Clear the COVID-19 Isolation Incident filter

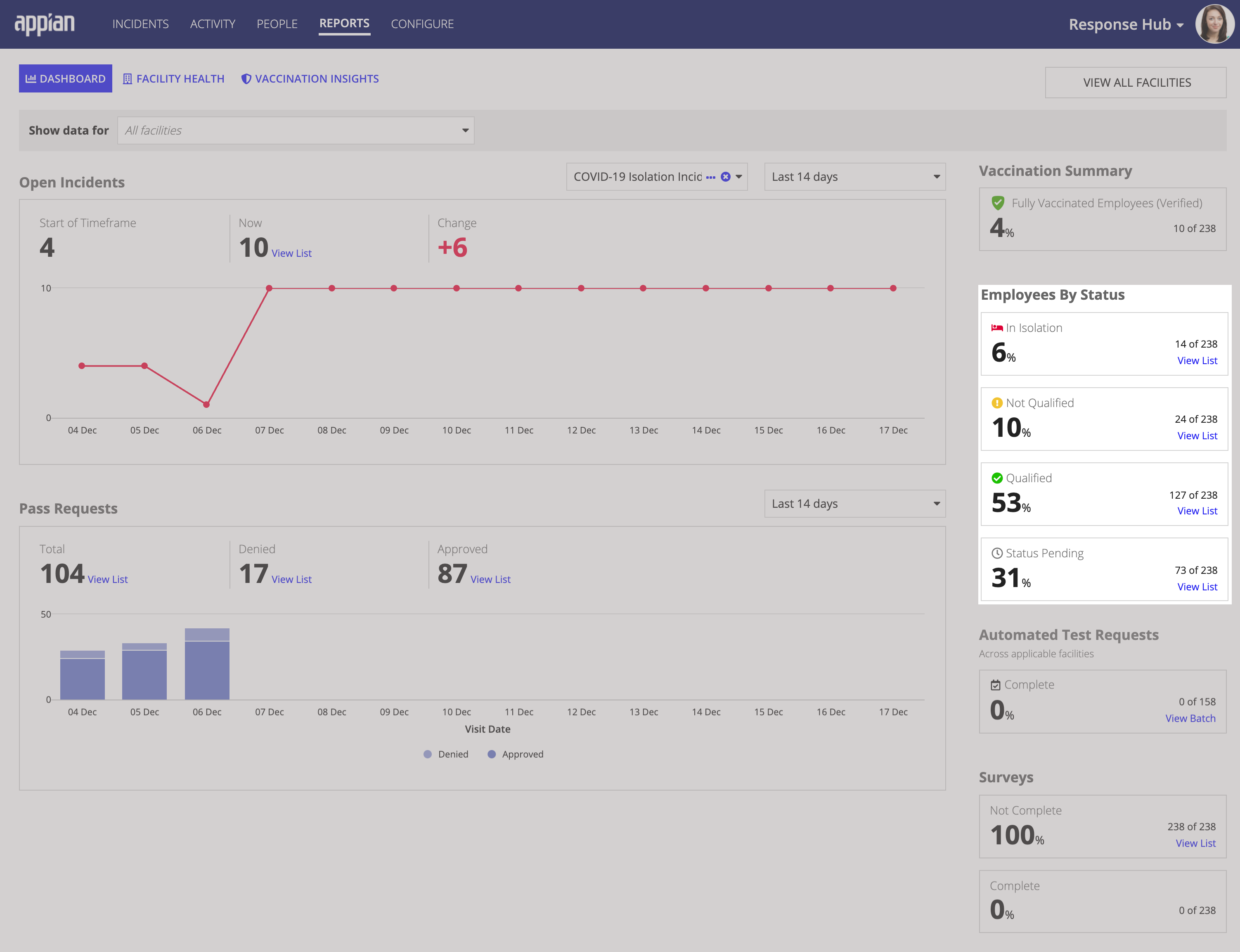[x=725, y=177]
